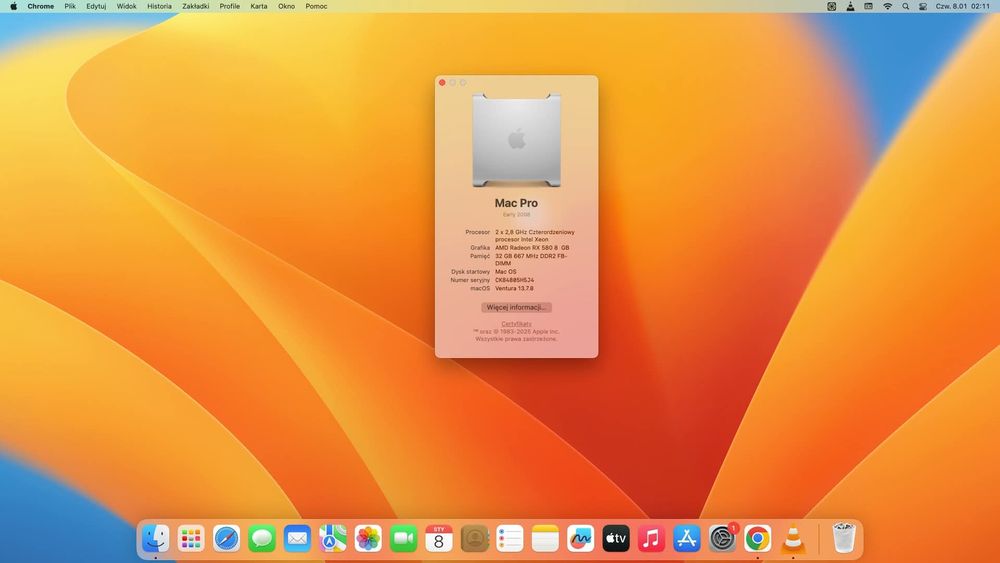This screenshot has height=563, width=1000.
Task: Open Photos app in Dock
Action: pyautogui.click(x=368, y=539)
